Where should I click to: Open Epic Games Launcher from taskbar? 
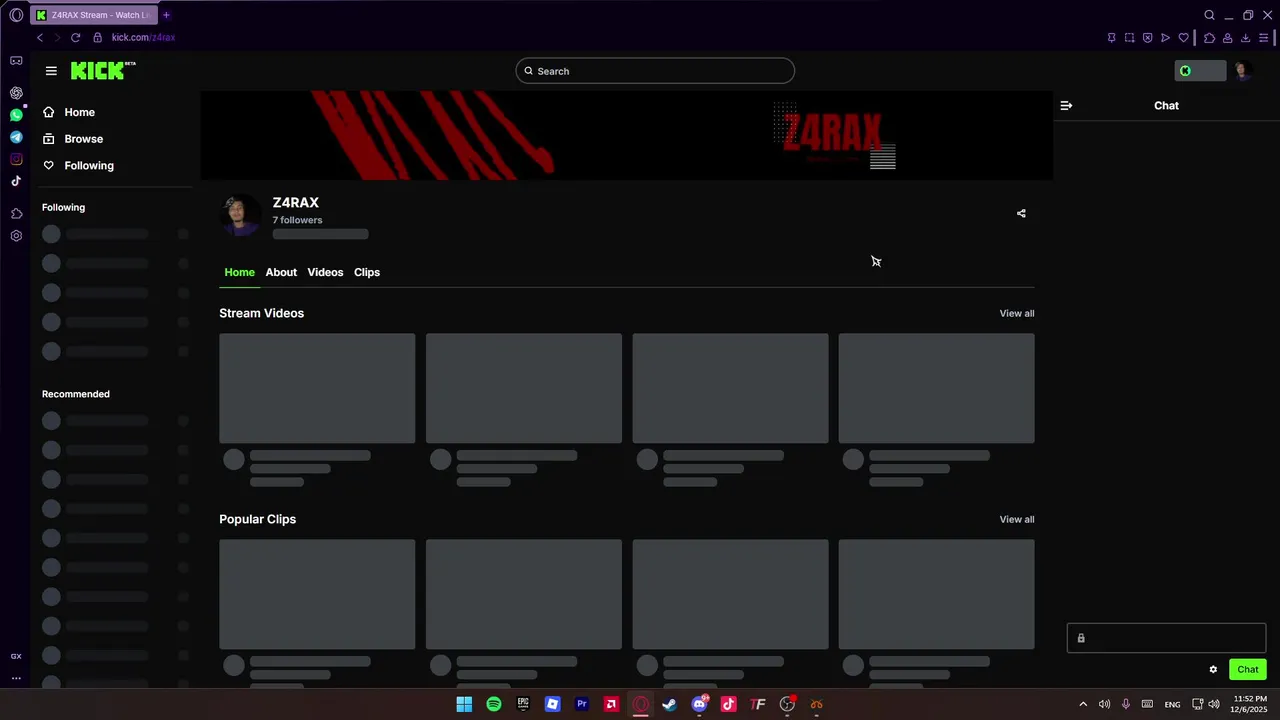523,704
